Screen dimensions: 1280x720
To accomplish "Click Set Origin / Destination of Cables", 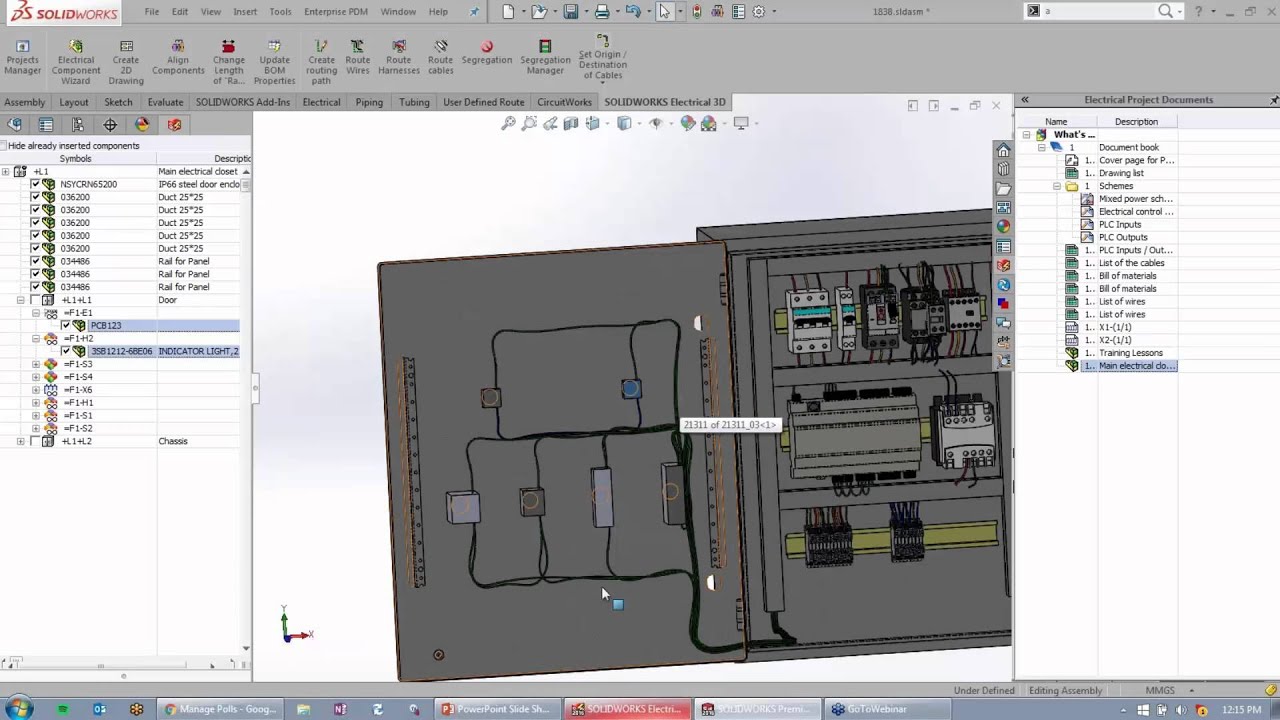I will (602, 58).
